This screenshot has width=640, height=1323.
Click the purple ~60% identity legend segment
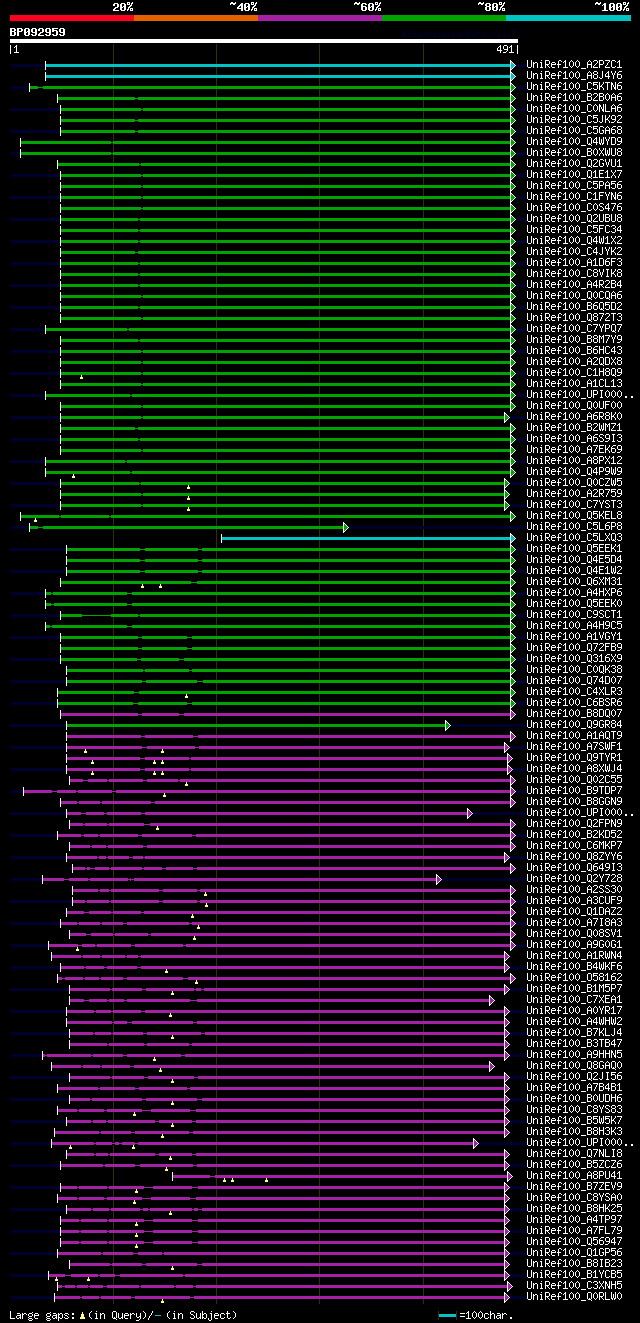[x=320, y=18]
